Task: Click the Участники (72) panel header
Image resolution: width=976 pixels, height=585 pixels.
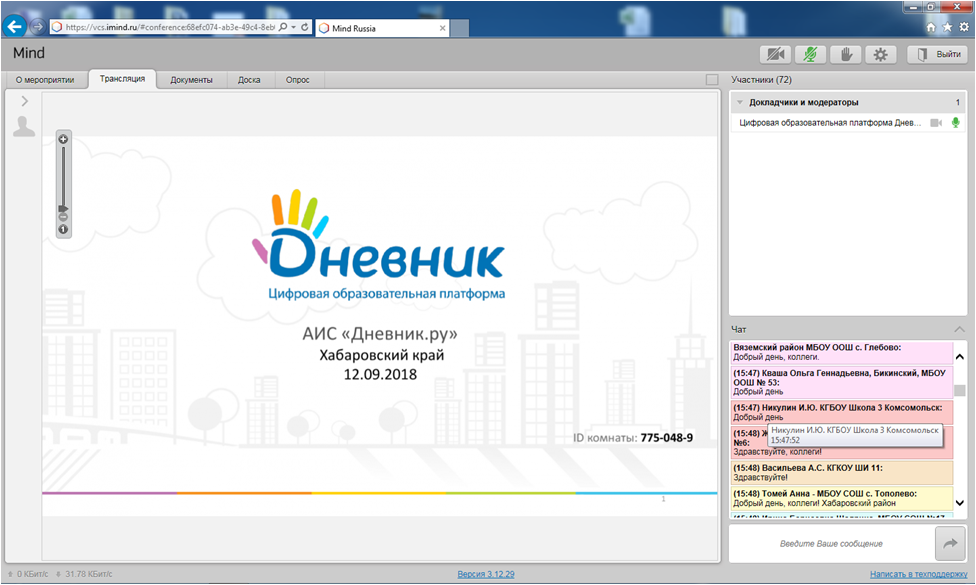Action: [761, 80]
